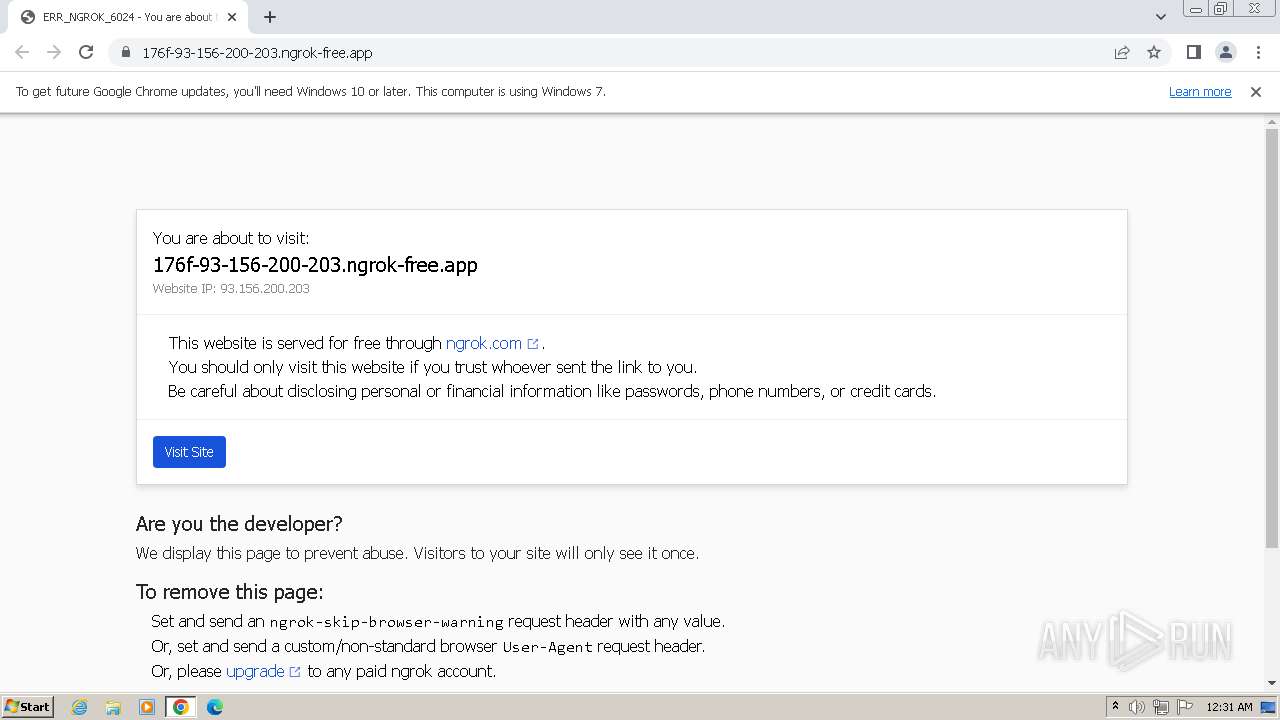Open the side panel
1280x720 pixels.
(x=1193, y=53)
